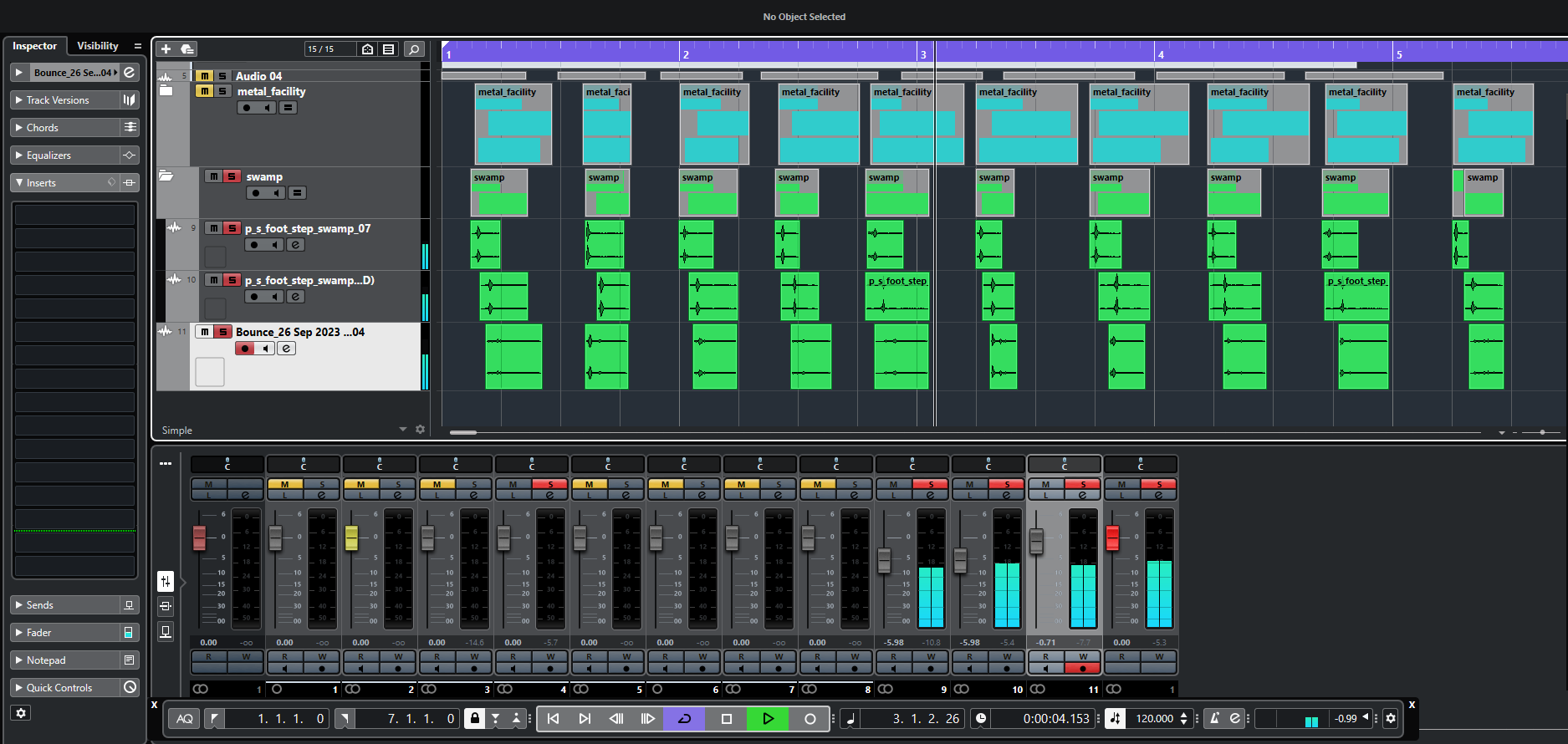This screenshot has width=1568, height=744.
Task: Click the primary position display 3.1.2.26
Action: click(x=926, y=719)
